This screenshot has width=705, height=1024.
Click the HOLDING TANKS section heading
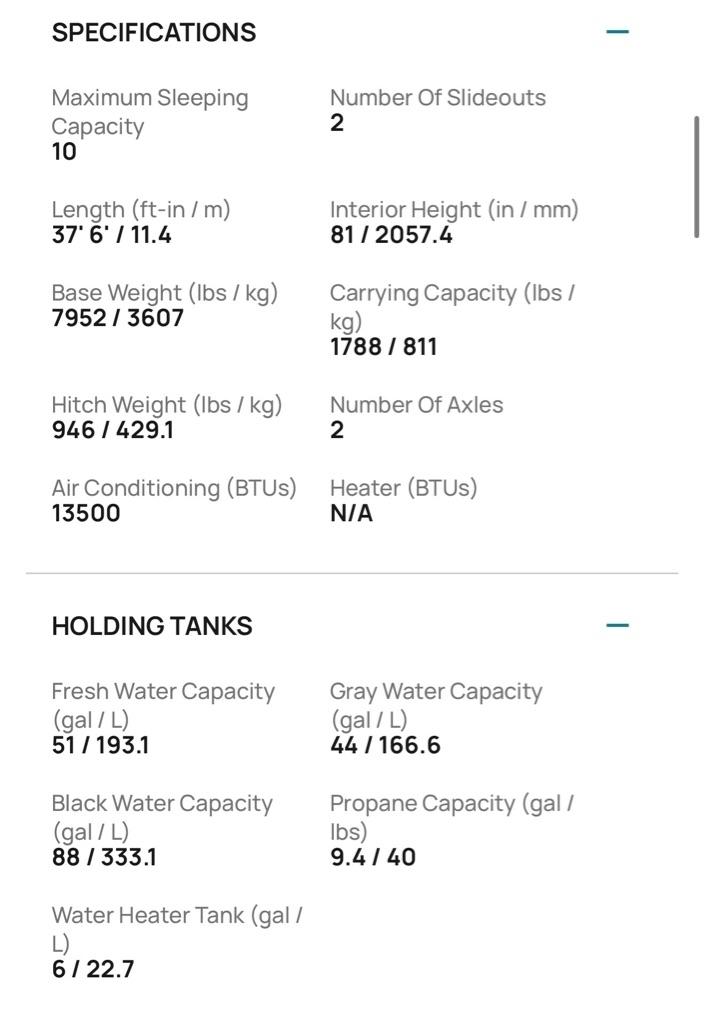[152, 626]
